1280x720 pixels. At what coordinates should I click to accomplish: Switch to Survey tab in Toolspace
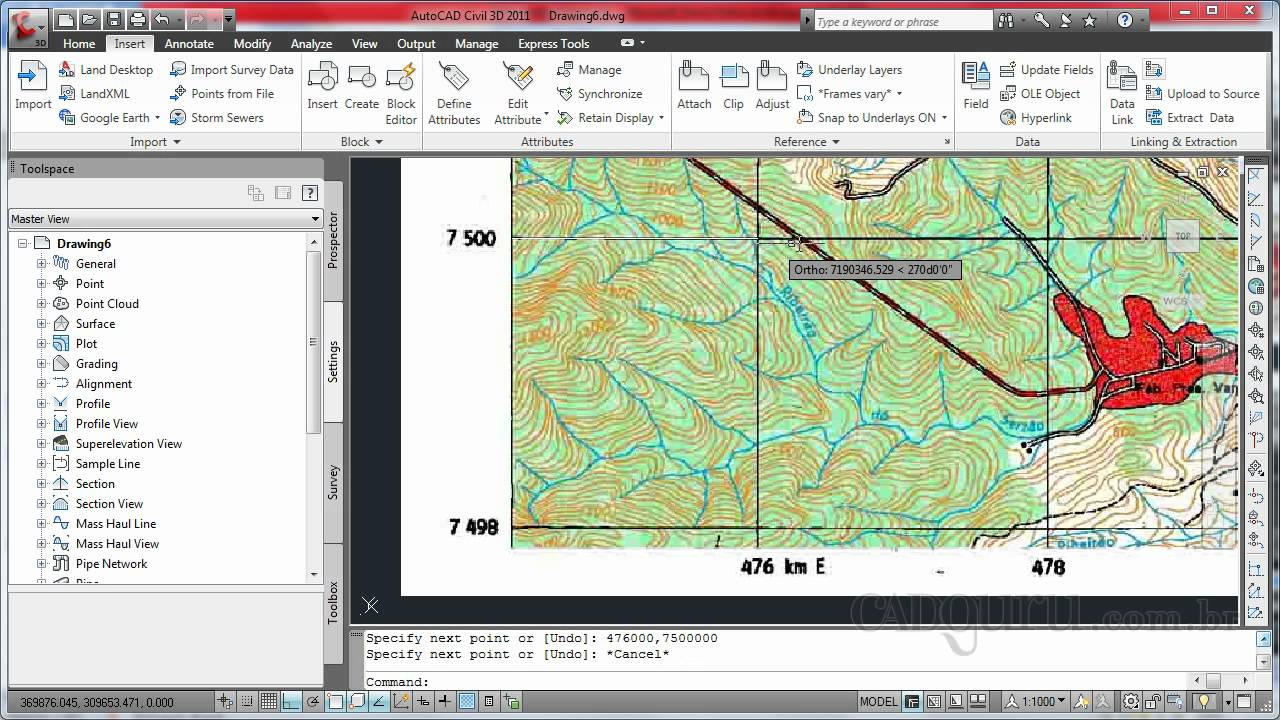point(333,482)
